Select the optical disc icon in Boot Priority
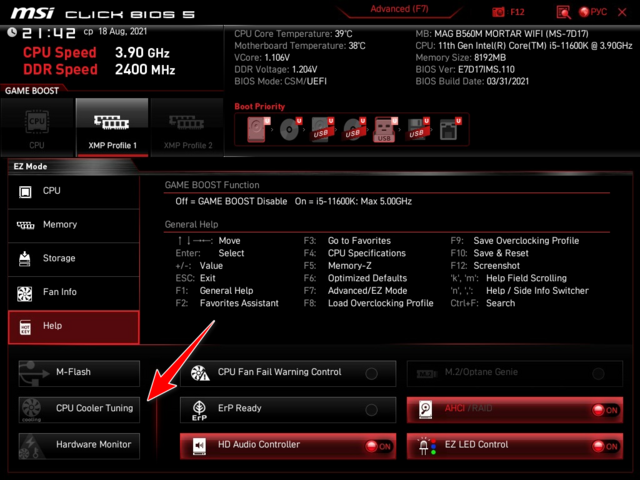Viewport: 640px width, 480px height. tap(290, 130)
